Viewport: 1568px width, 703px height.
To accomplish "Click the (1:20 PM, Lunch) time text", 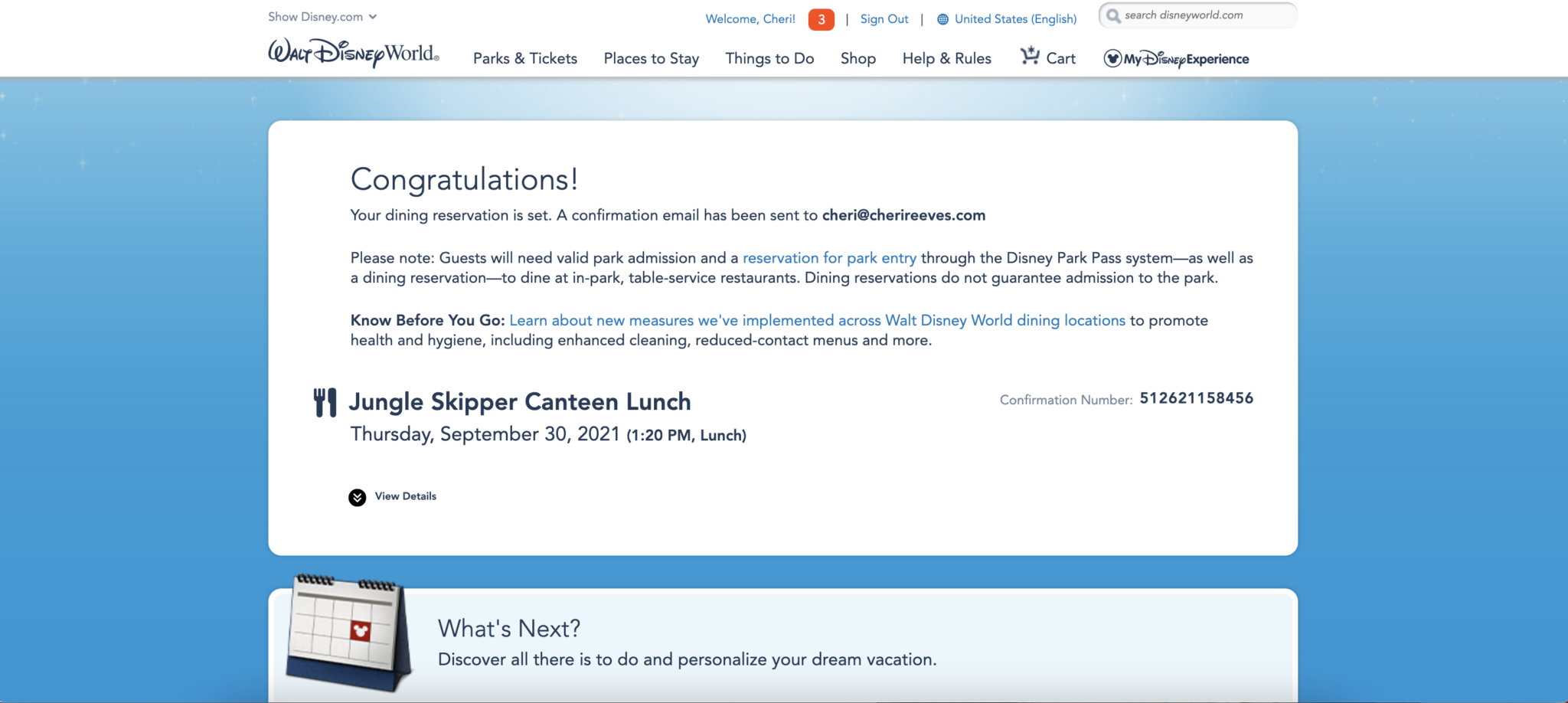I will coord(686,436).
